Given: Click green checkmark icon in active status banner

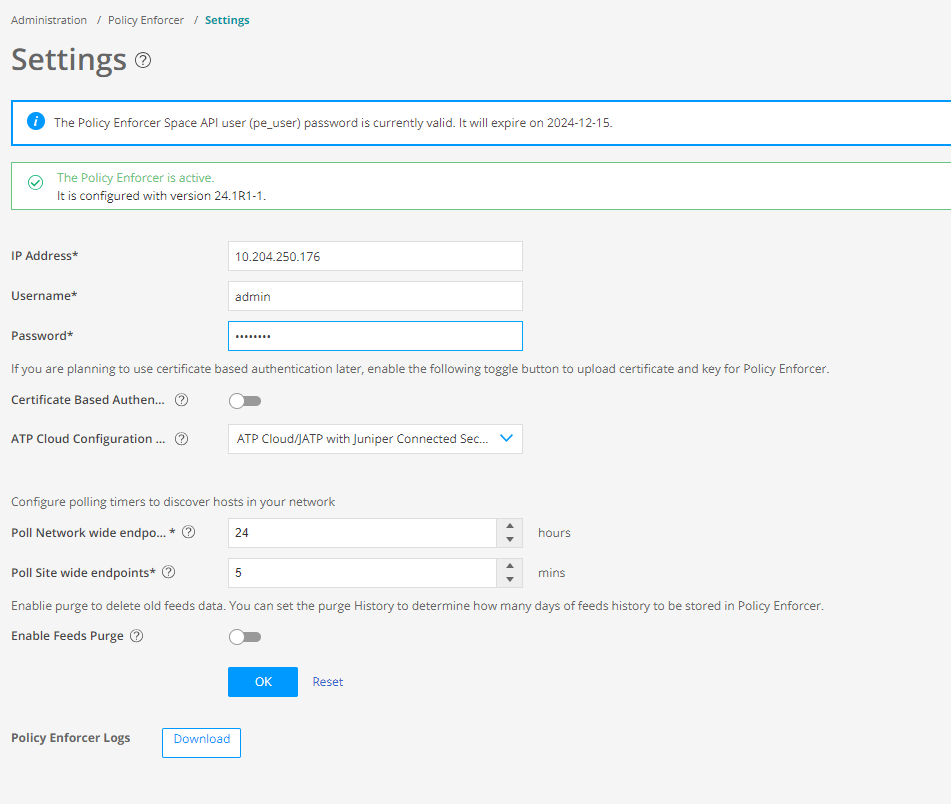Looking at the screenshot, I should [36, 183].
